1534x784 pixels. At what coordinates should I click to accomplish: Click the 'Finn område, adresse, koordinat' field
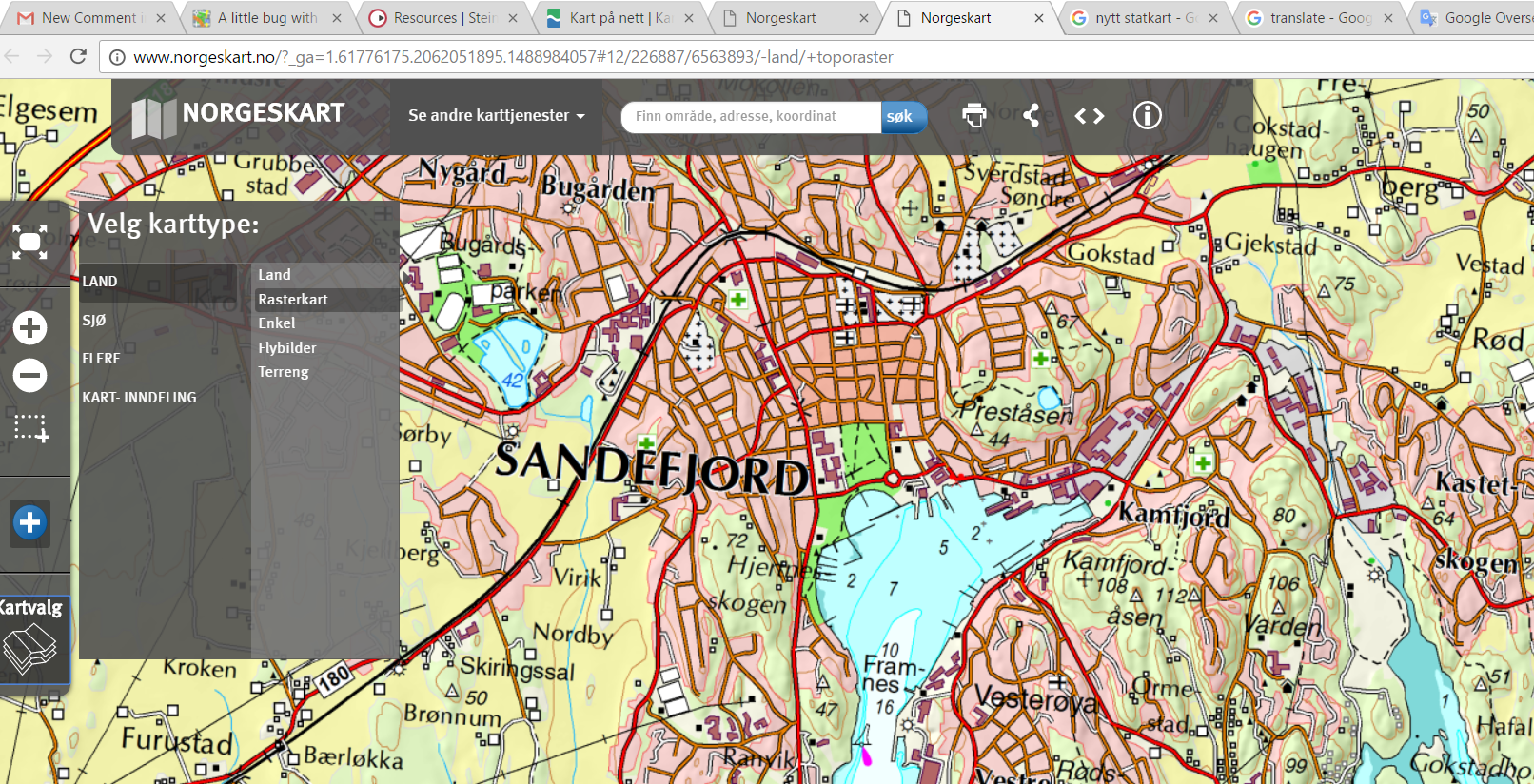(750, 117)
